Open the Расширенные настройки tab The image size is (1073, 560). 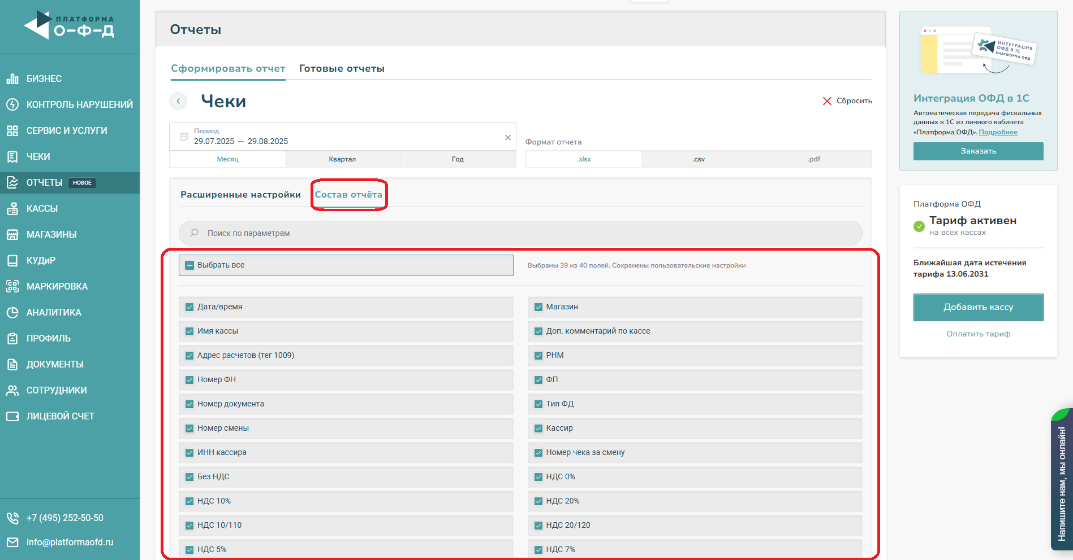pos(240,194)
